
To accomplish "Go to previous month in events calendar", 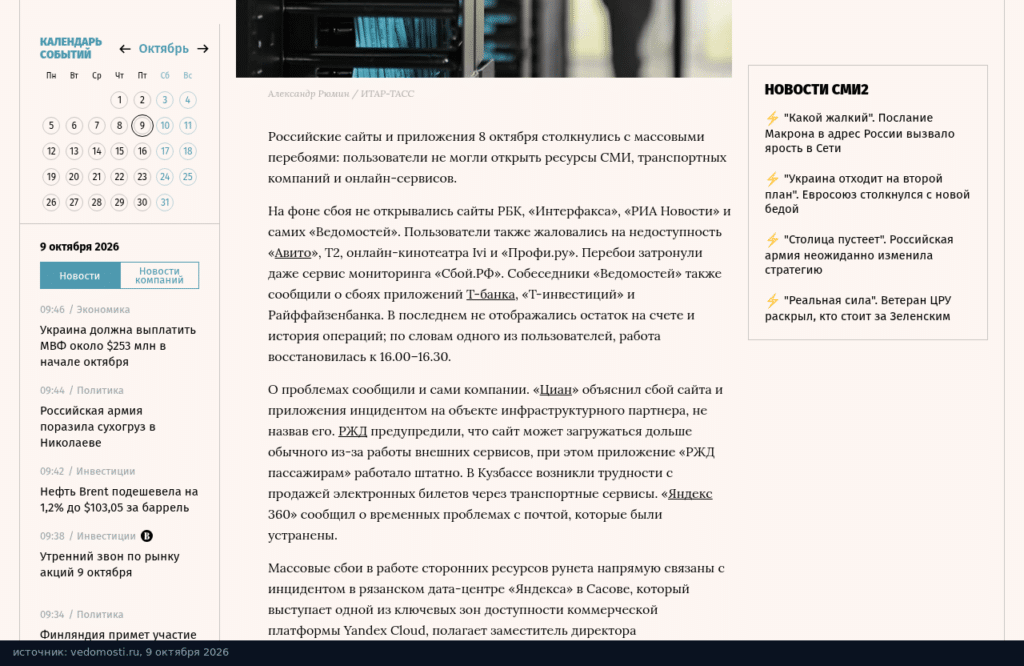I will point(125,49).
